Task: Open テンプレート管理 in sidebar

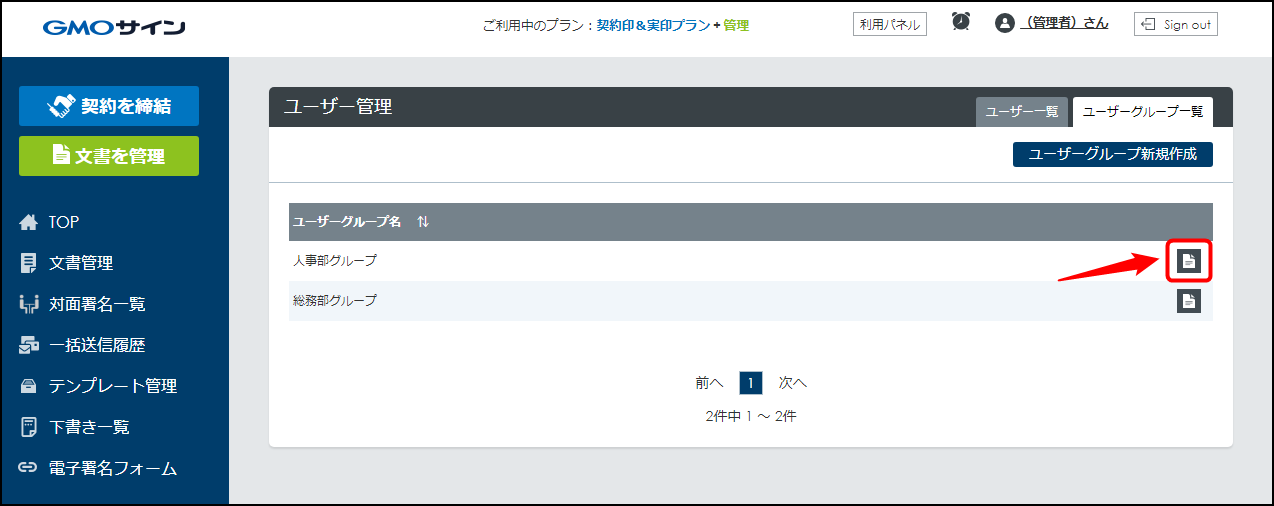Action: tap(112, 386)
